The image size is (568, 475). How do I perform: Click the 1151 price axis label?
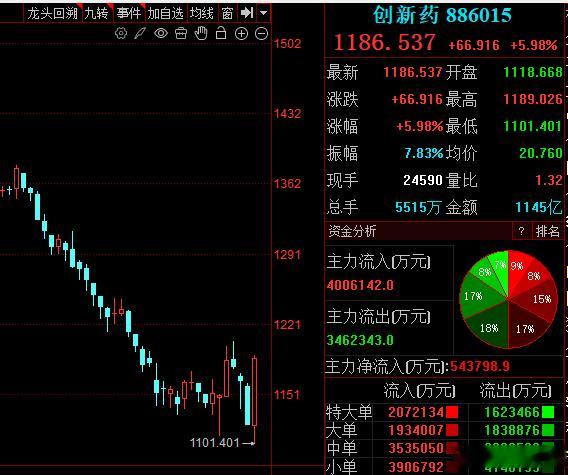click(x=287, y=395)
